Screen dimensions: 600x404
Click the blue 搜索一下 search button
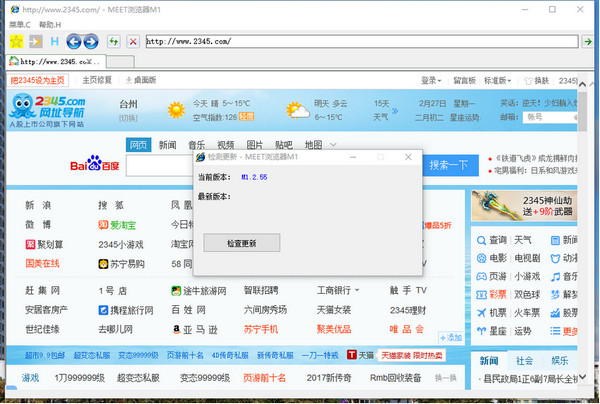[x=447, y=165]
